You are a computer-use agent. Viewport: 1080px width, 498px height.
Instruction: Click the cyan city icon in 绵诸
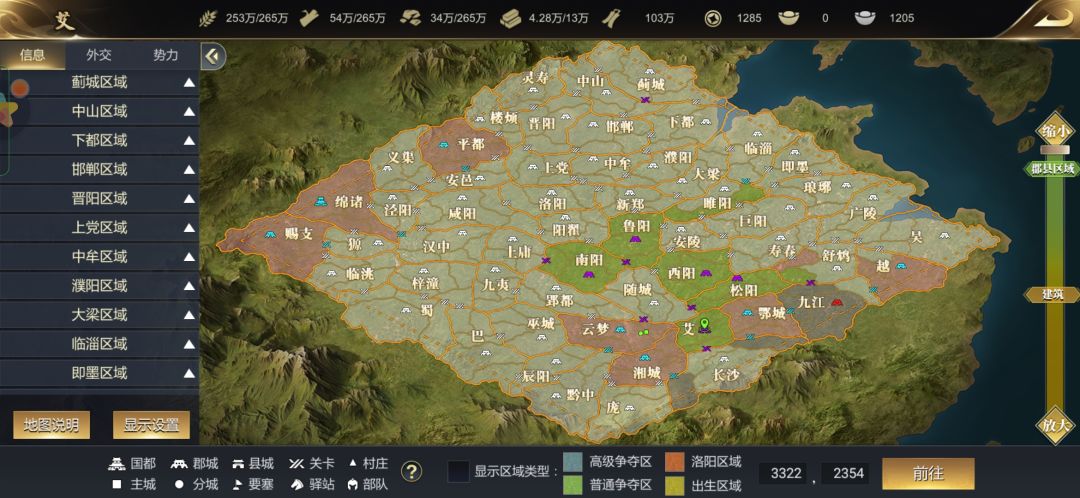click(x=320, y=201)
